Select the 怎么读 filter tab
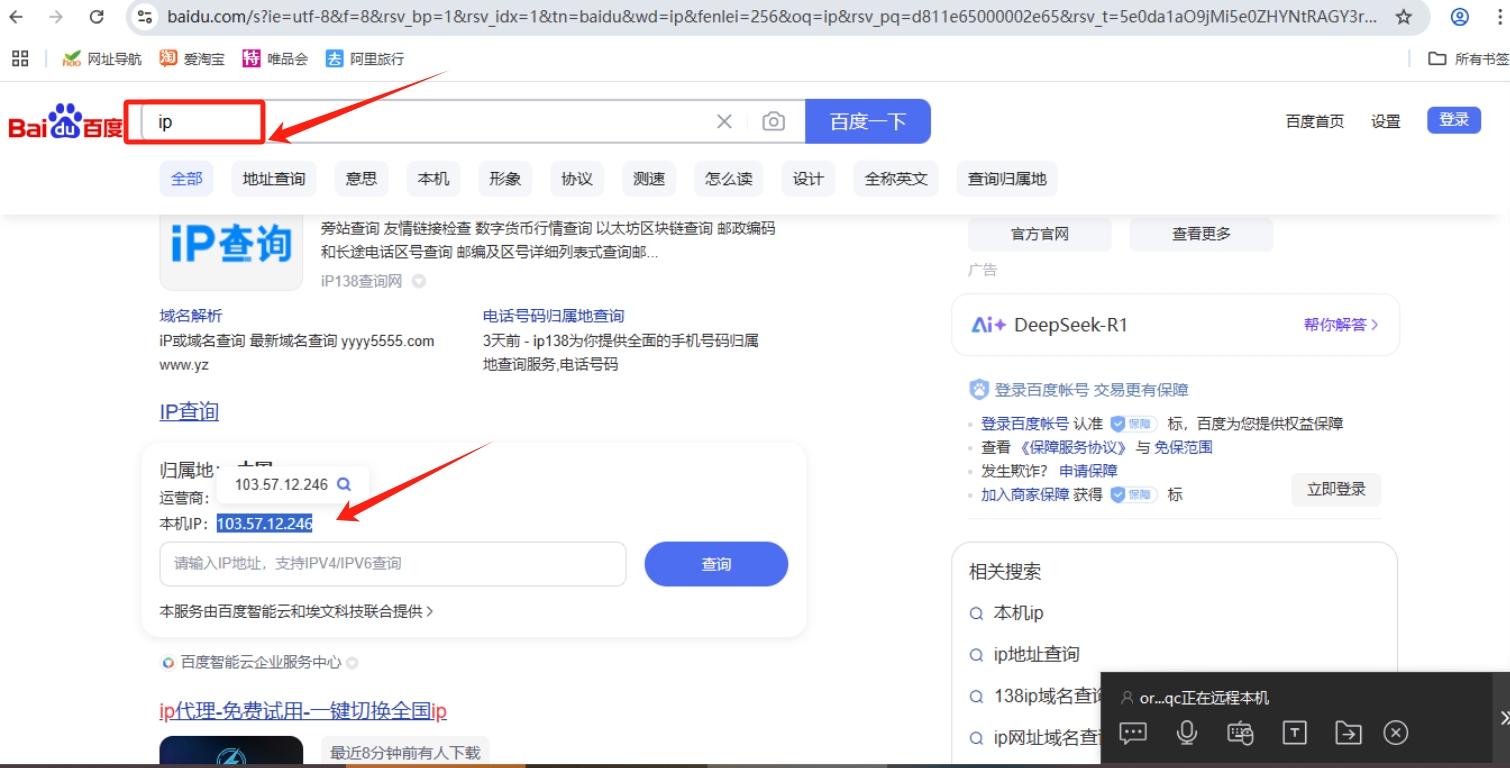Image resolution: width=1510 pixels, height=768 pixels. click(x=729, y=179)
